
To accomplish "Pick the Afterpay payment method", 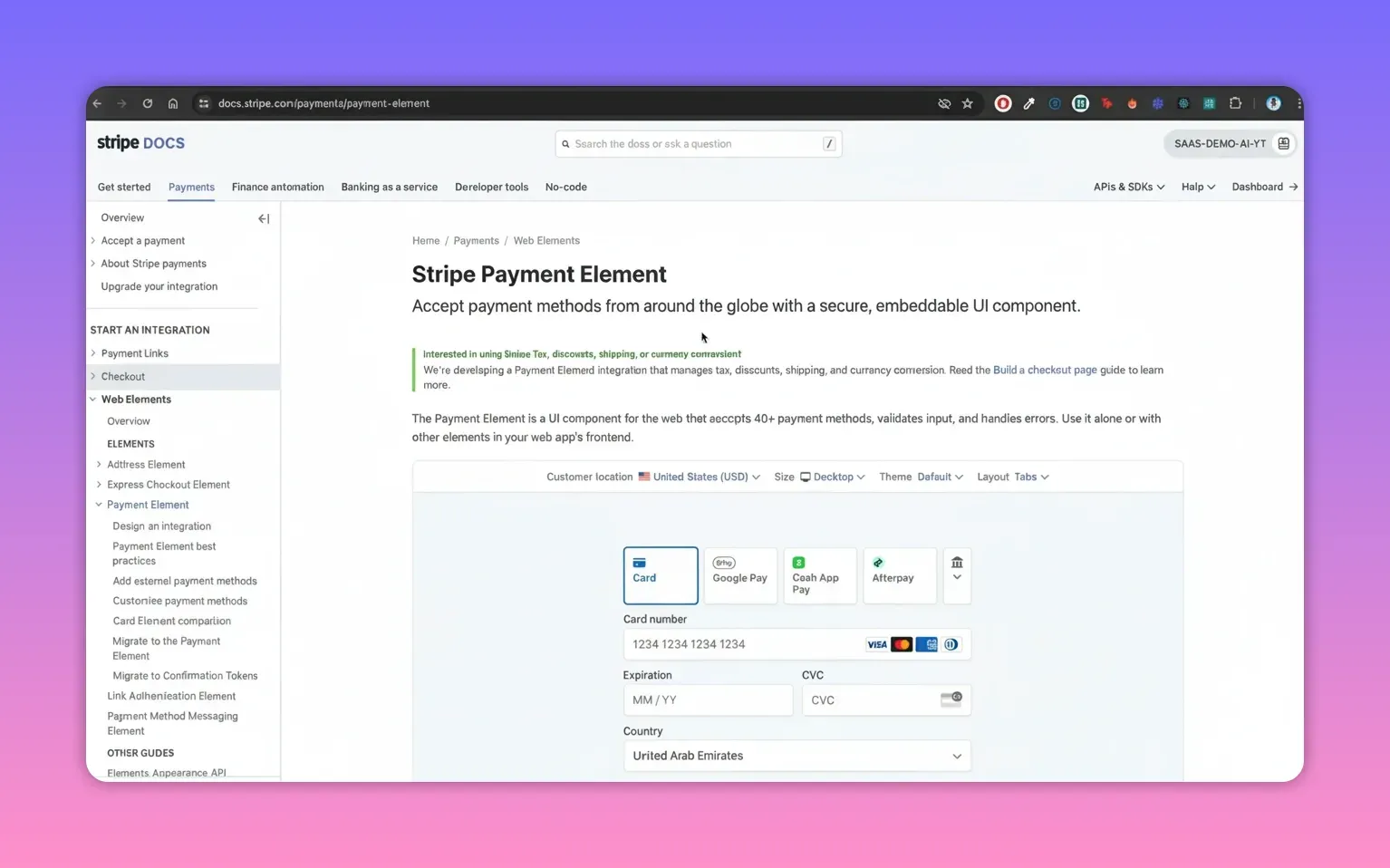I will (898, 574).
